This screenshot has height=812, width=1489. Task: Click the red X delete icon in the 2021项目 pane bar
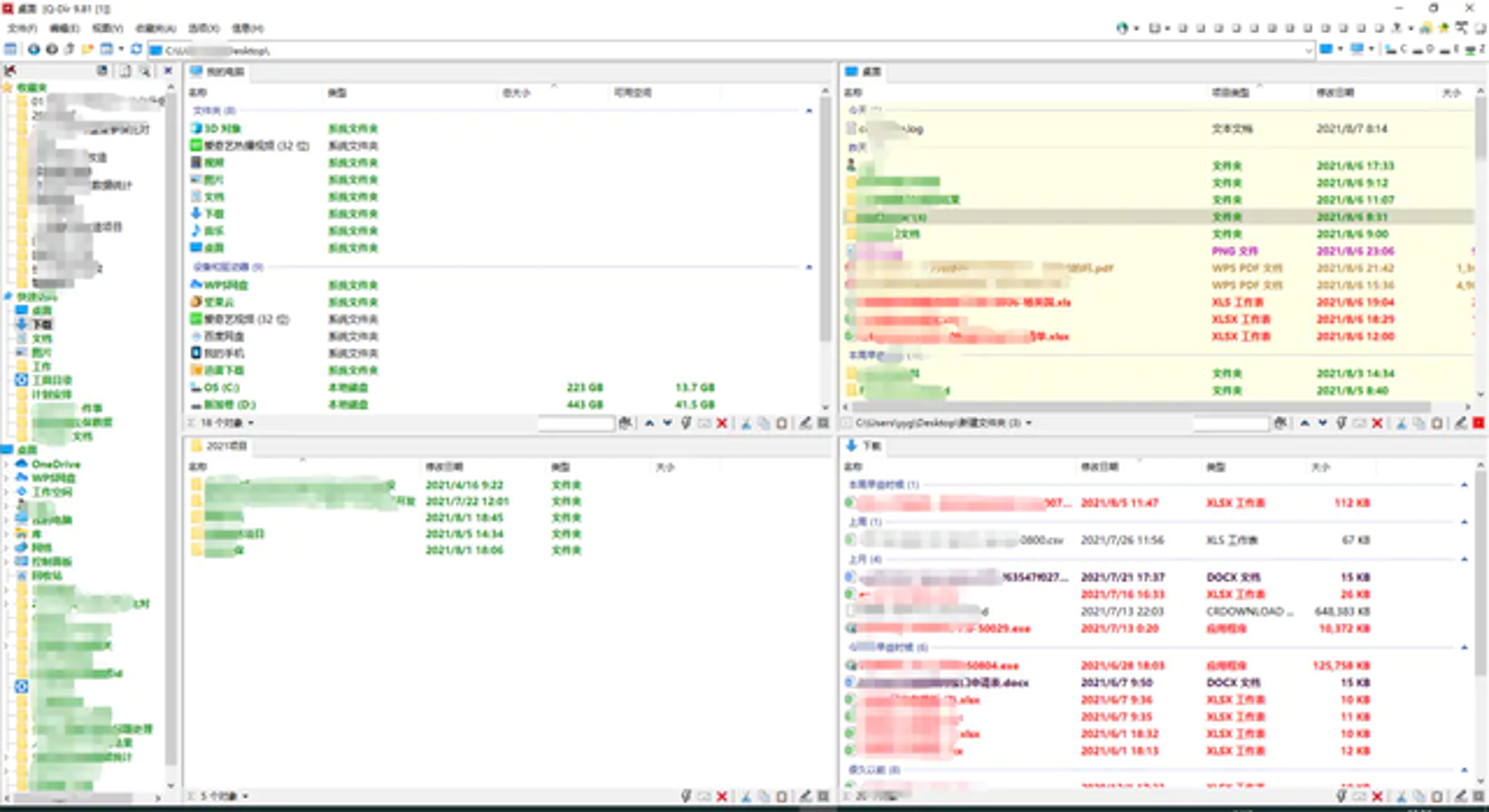(721, 796)
